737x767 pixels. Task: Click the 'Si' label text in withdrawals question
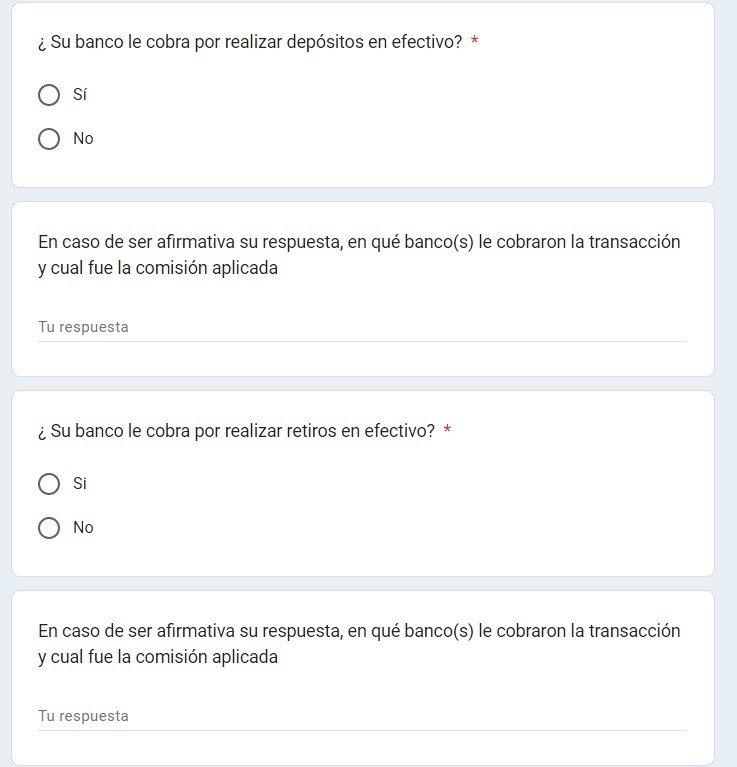[x=80, y=483]
